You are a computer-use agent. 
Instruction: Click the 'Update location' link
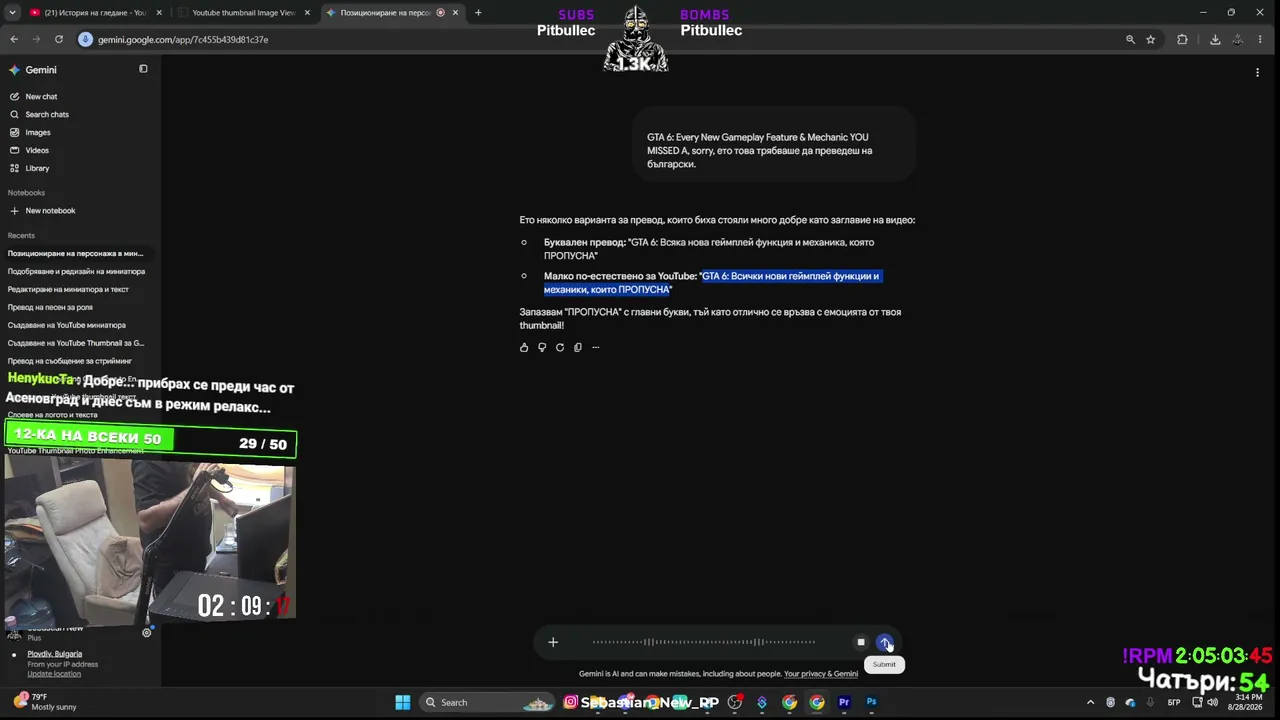[x=54, y=674]
